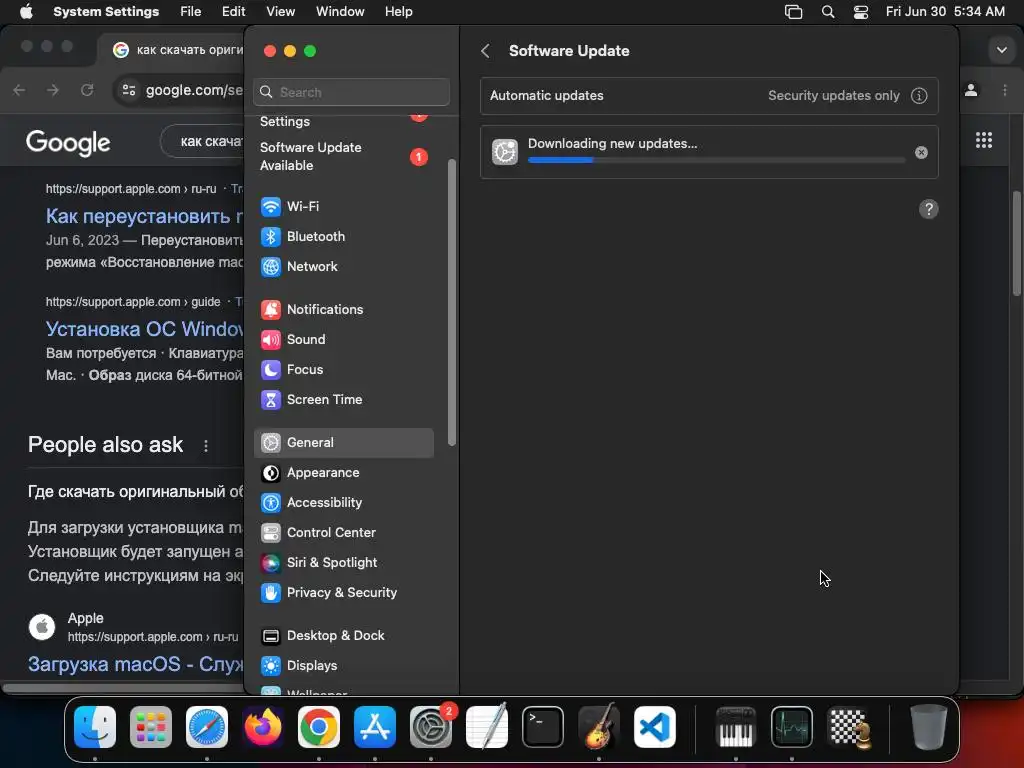This screenshot has height=768, width=1024.
Task: Open Activity Monitor from the Dock
Action: click(792, 727)
